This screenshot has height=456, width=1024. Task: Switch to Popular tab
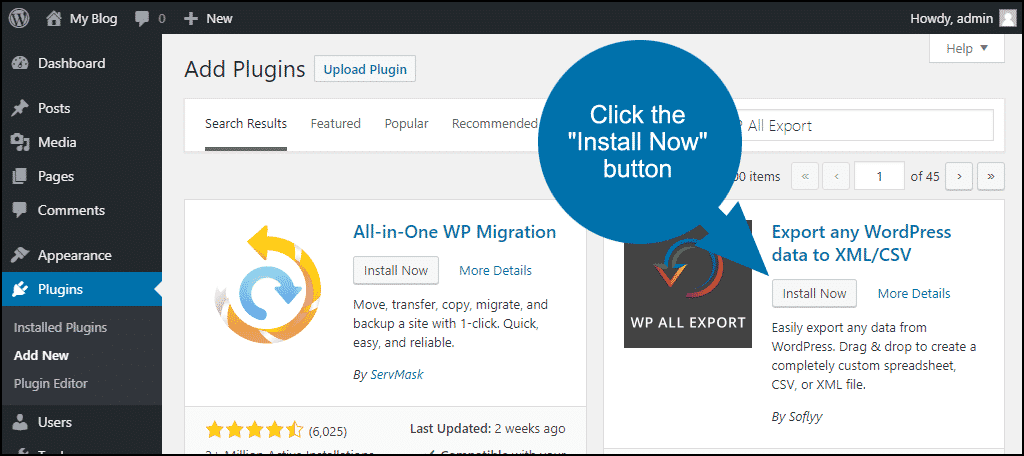tap(406, 123)
